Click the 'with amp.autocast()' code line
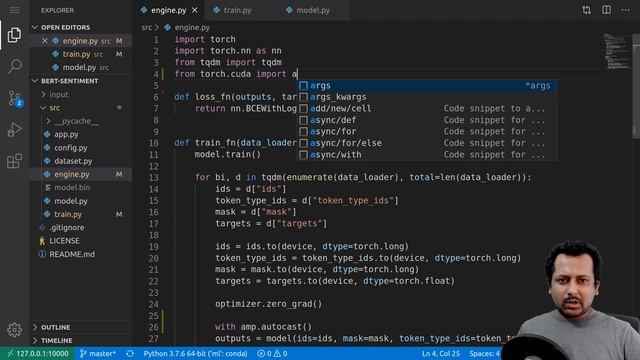 [263, 327]
